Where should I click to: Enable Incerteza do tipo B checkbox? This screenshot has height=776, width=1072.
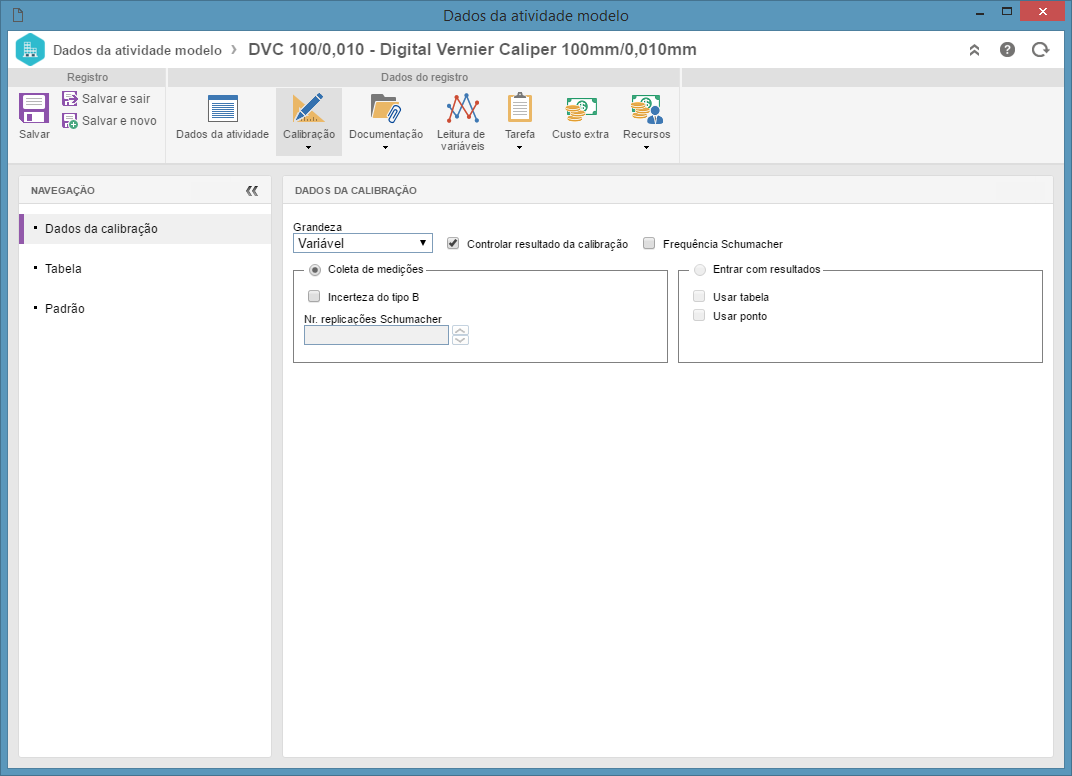[314, 296]
